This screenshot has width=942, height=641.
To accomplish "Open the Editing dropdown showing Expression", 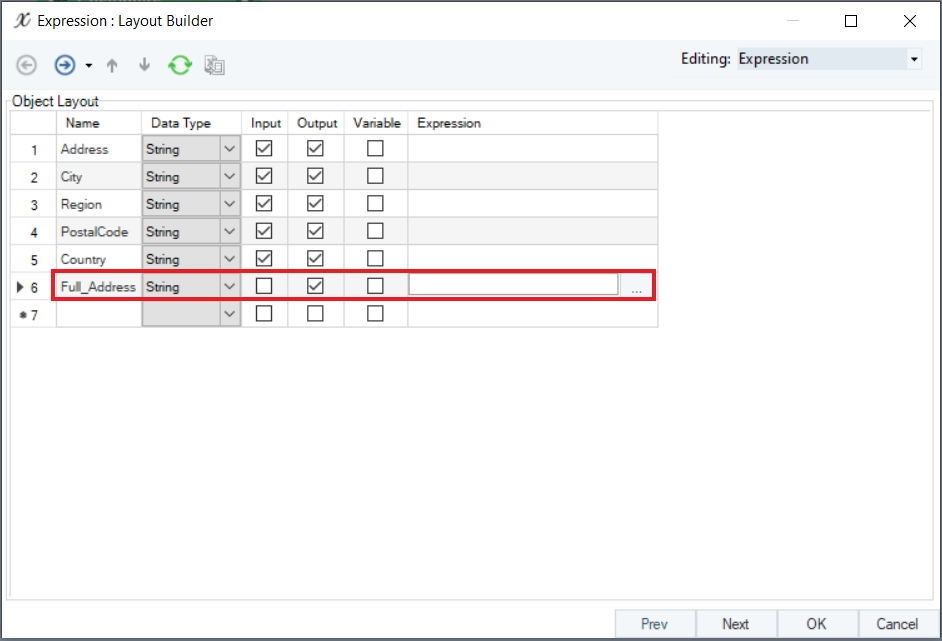I will 913,60.
